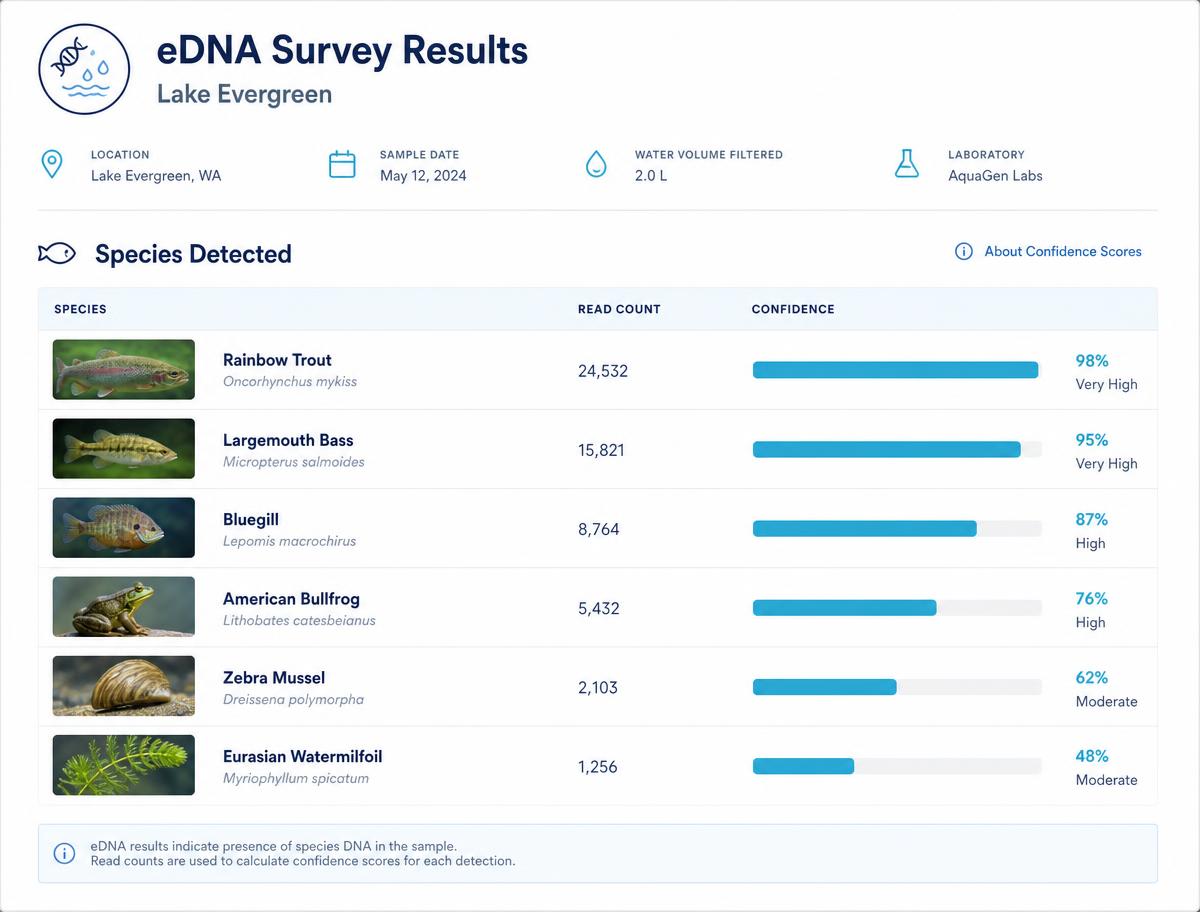1200x912 pixels.
Task: Select the Bluegill thumbnail image
Action: pos(124,528)
